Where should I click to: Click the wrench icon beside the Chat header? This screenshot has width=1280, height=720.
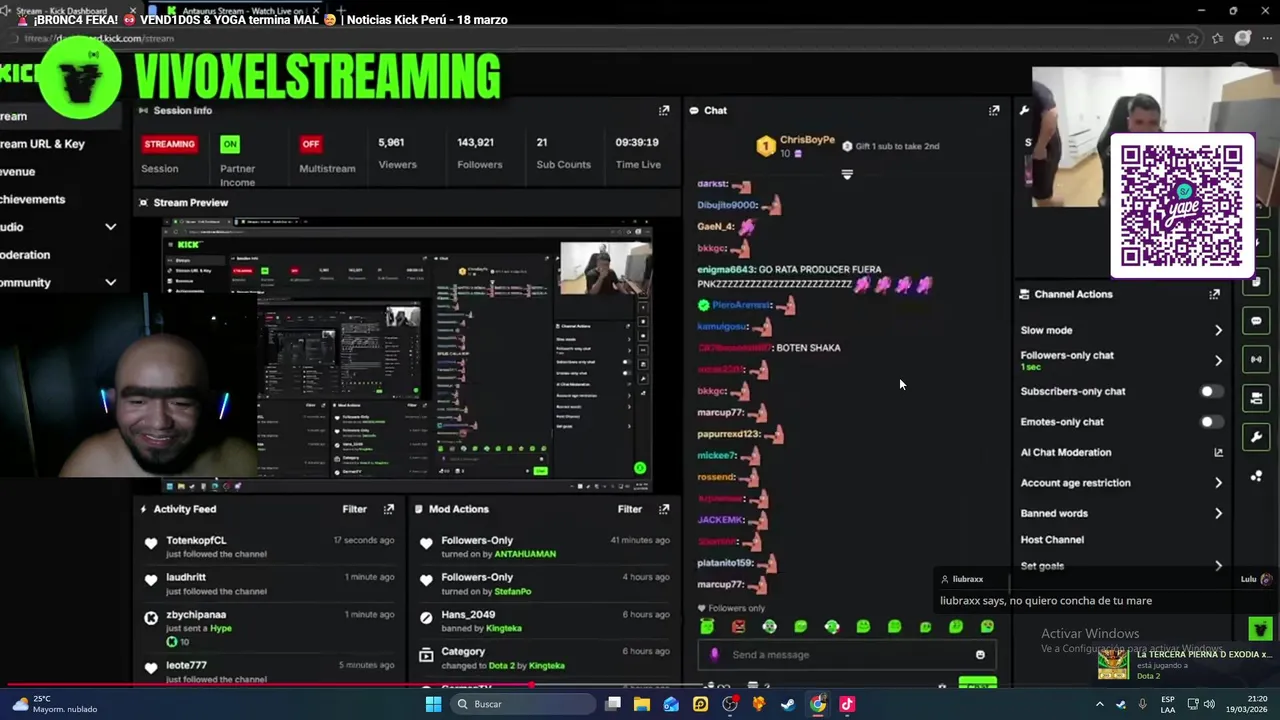click(x=1024, y=110)
